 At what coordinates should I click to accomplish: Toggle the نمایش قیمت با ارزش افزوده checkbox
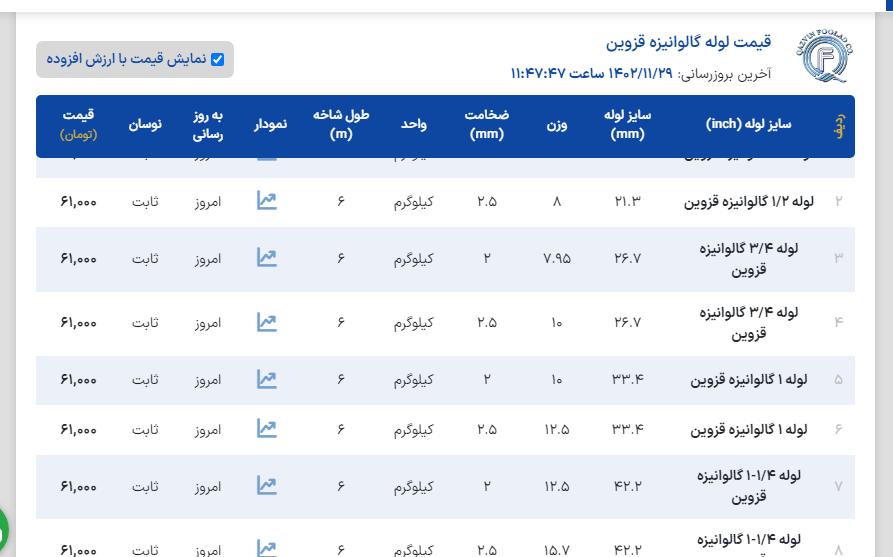[x=217, y=59]
